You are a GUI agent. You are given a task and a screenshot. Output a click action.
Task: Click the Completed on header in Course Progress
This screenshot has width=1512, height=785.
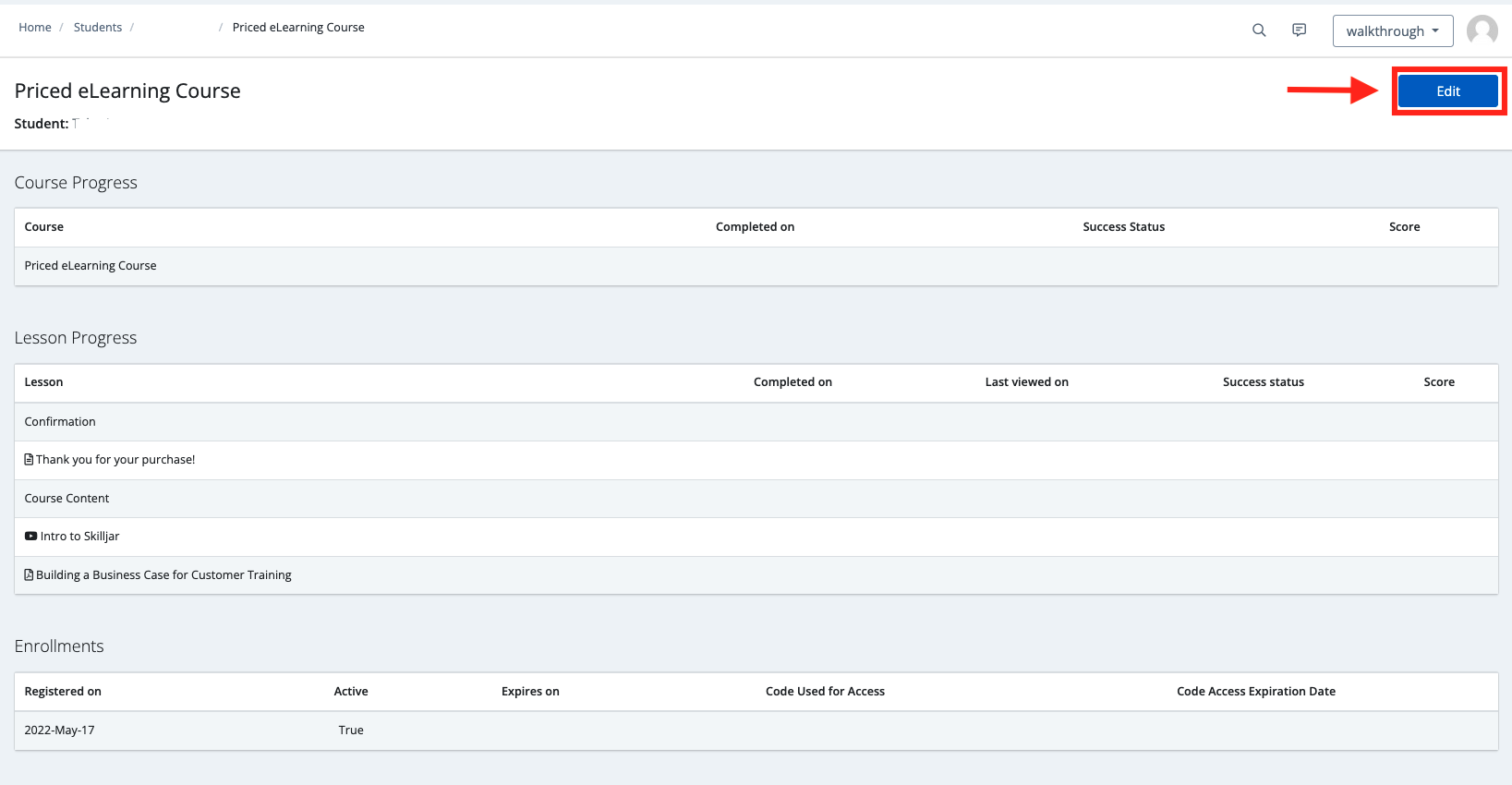click(755, 227)
